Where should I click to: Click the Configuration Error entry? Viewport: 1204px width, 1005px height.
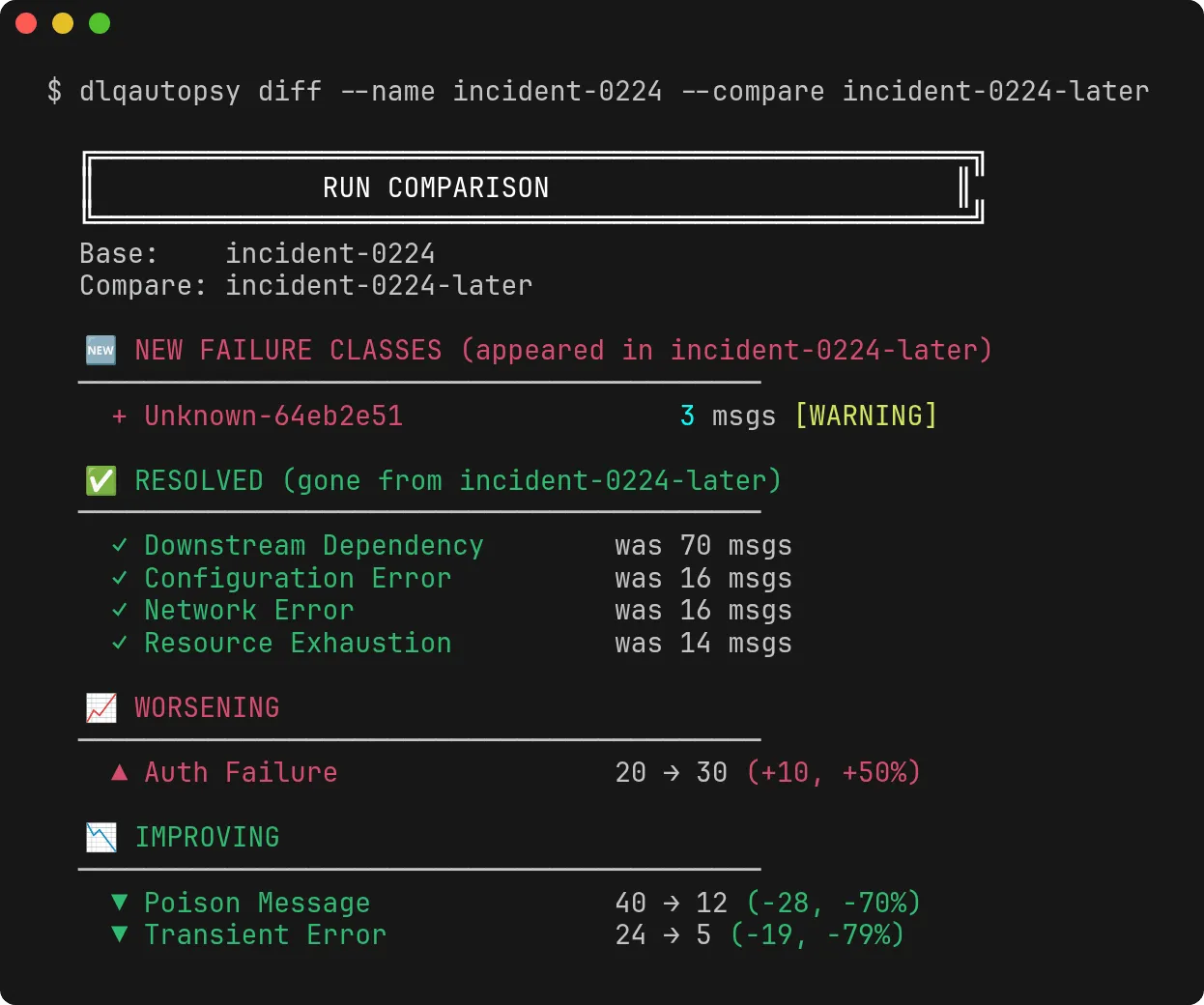coord(298,578)
